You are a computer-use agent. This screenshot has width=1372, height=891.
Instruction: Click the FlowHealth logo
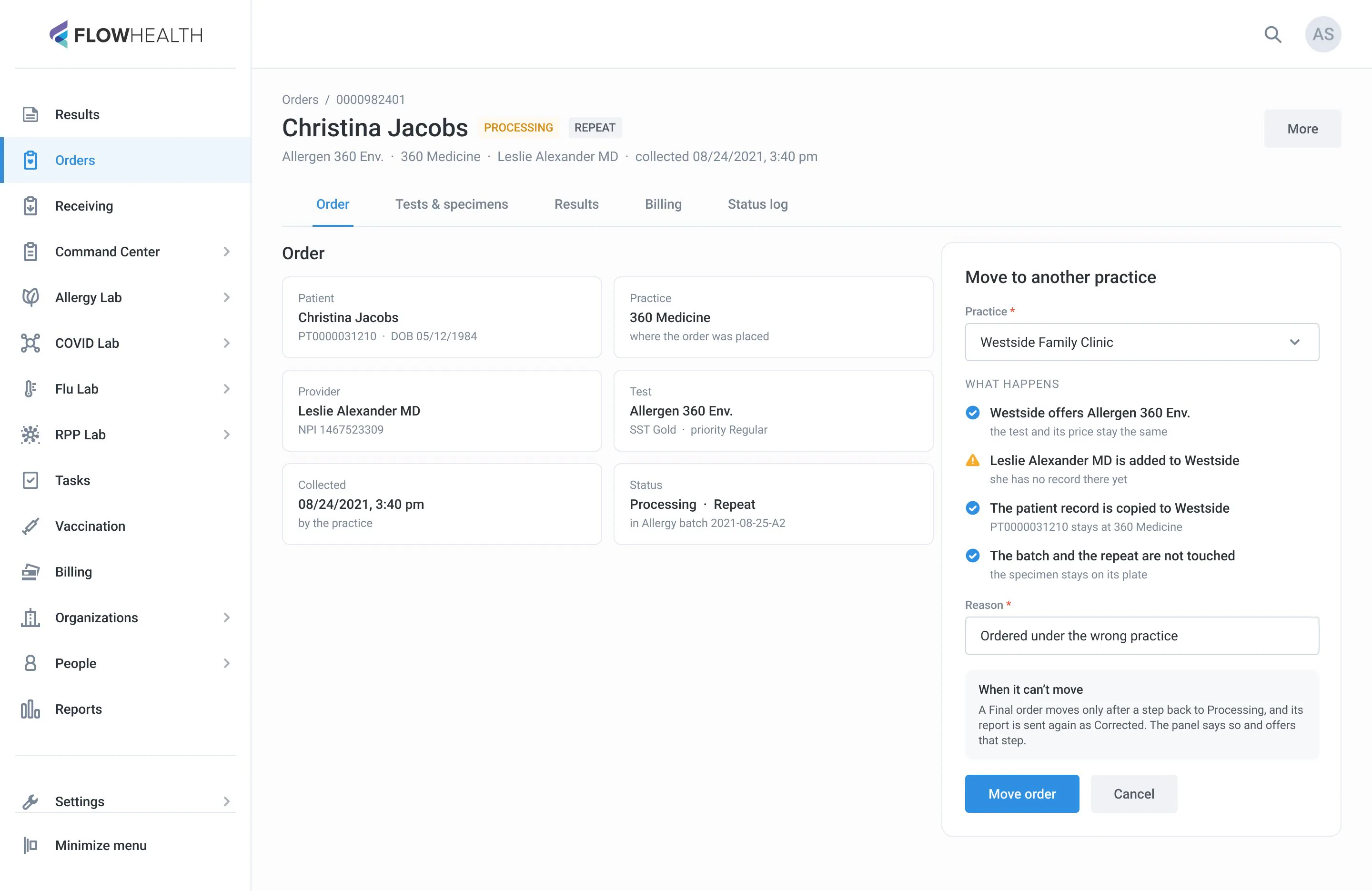tap(126, 35)
